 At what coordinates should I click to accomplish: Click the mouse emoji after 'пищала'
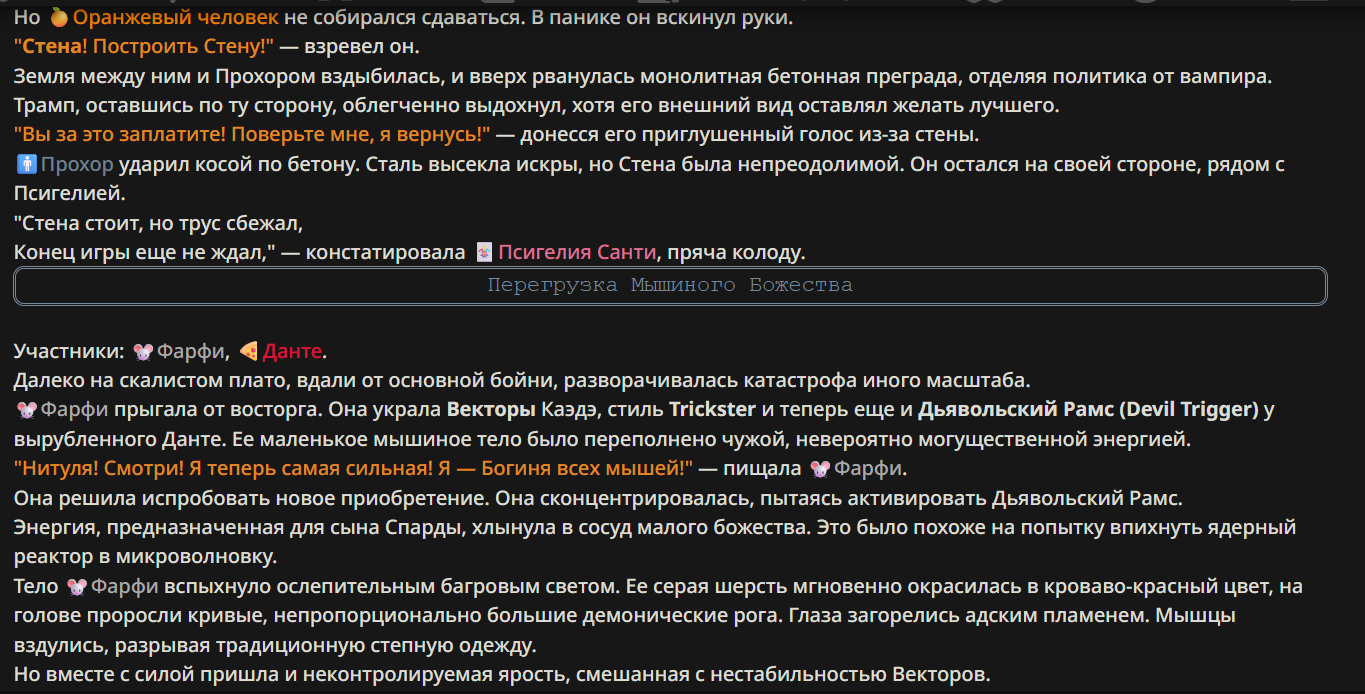[x=819, y=468]
